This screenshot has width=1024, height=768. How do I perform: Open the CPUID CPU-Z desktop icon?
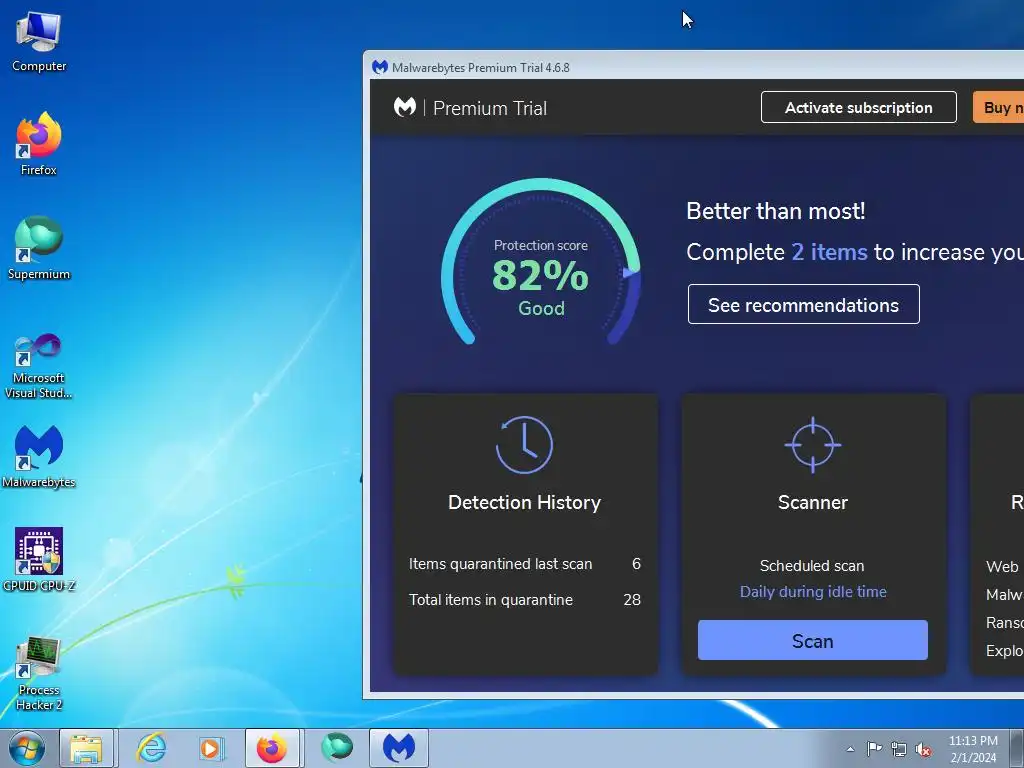[39, 560]
